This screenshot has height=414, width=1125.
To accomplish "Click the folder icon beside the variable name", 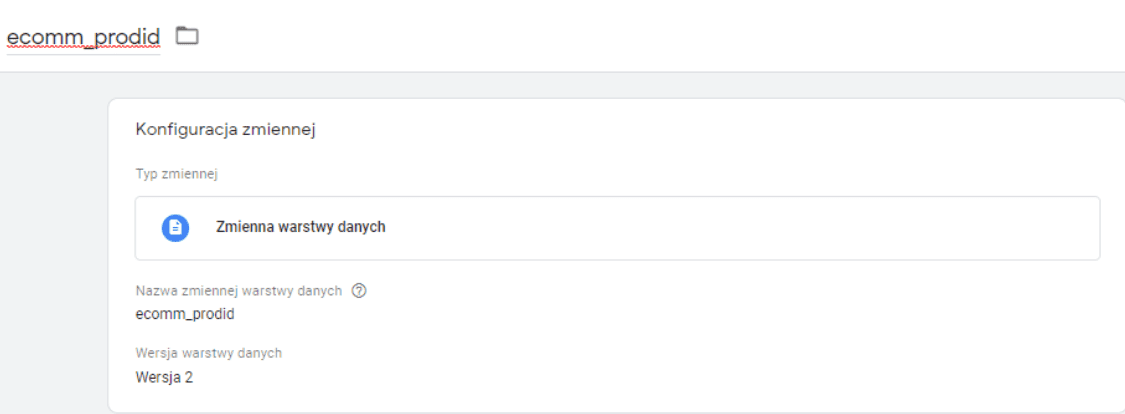I will [187, 36].
